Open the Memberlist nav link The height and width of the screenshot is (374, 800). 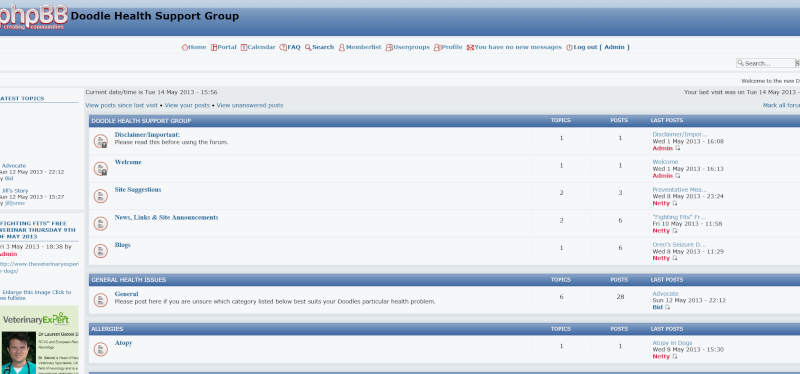[x=363, y=47]
